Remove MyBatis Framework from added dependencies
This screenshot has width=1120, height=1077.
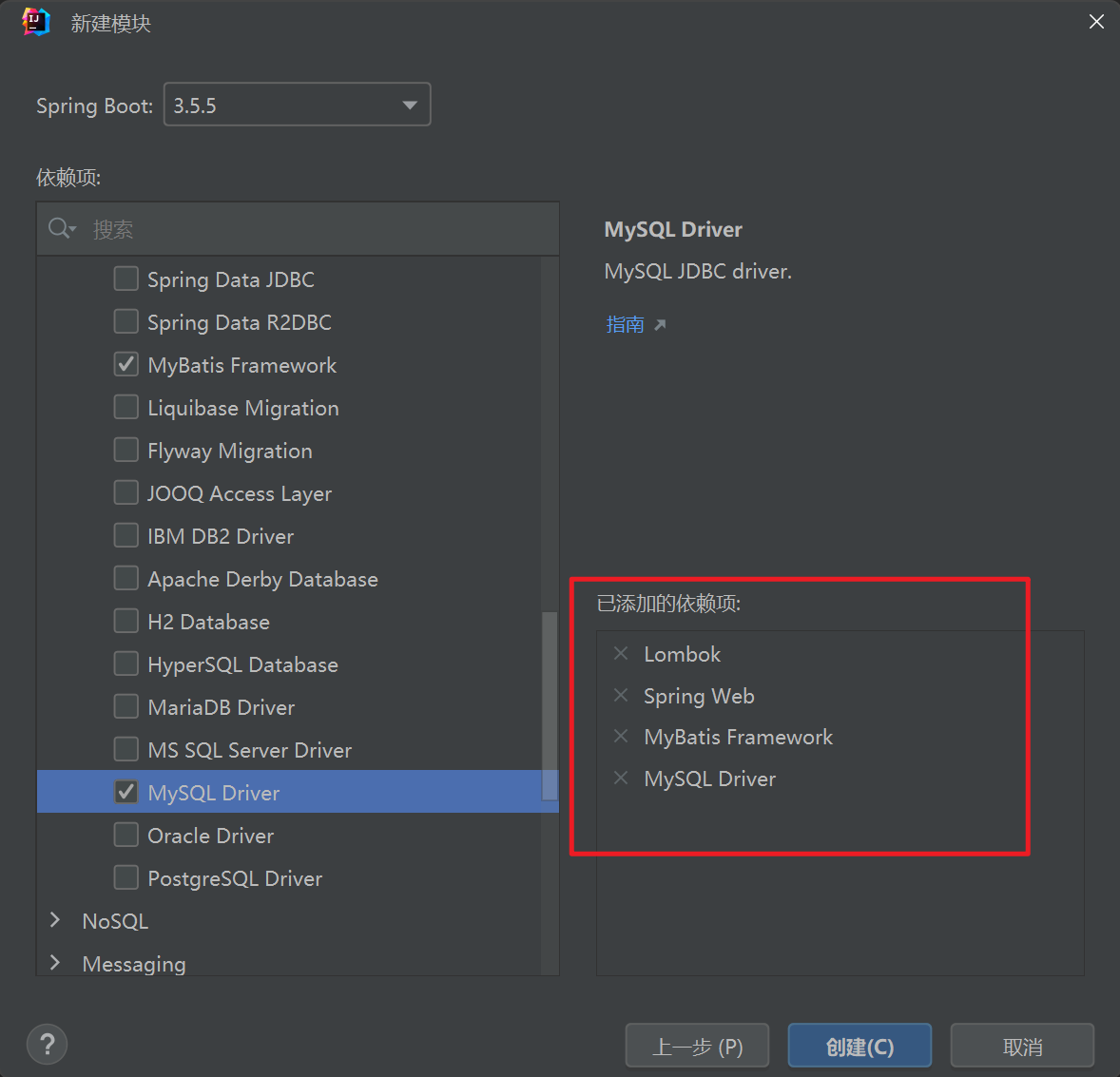[x=621, y=736]
